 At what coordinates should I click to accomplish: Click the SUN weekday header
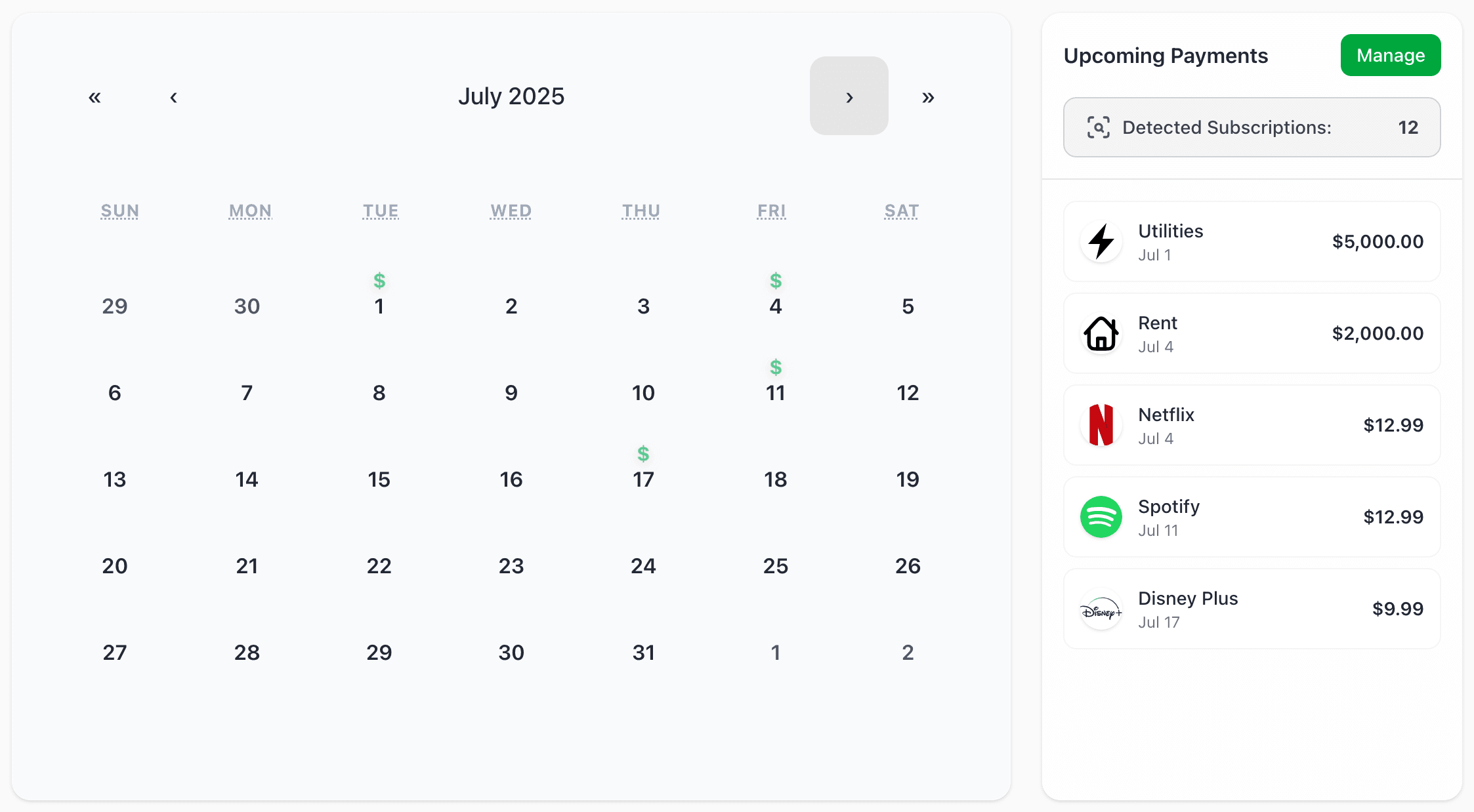[x=119, y=211]
